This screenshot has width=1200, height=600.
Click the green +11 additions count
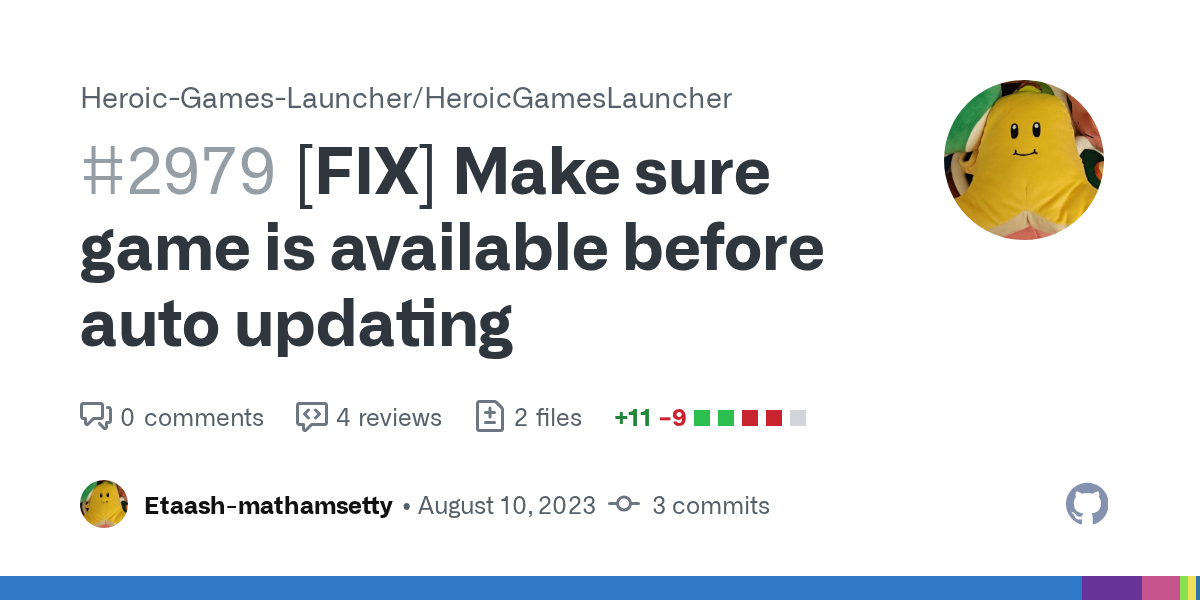click(x=633, y=418)
